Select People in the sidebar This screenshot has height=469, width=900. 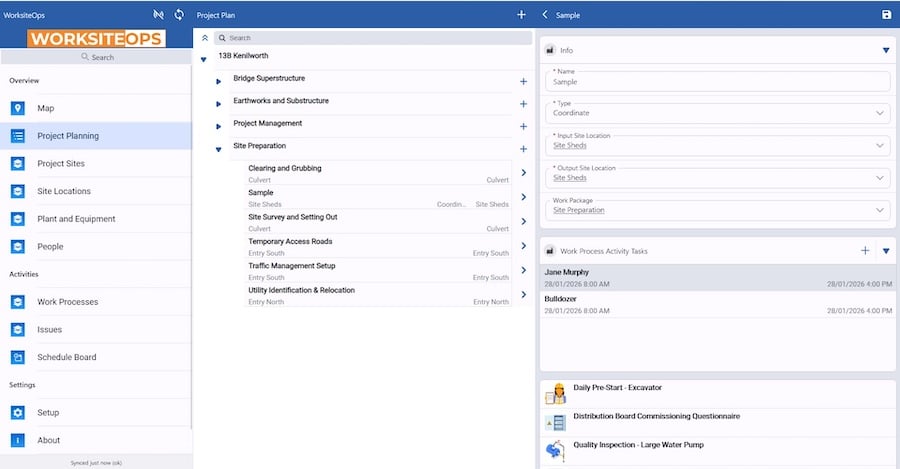tap(96, 246)
